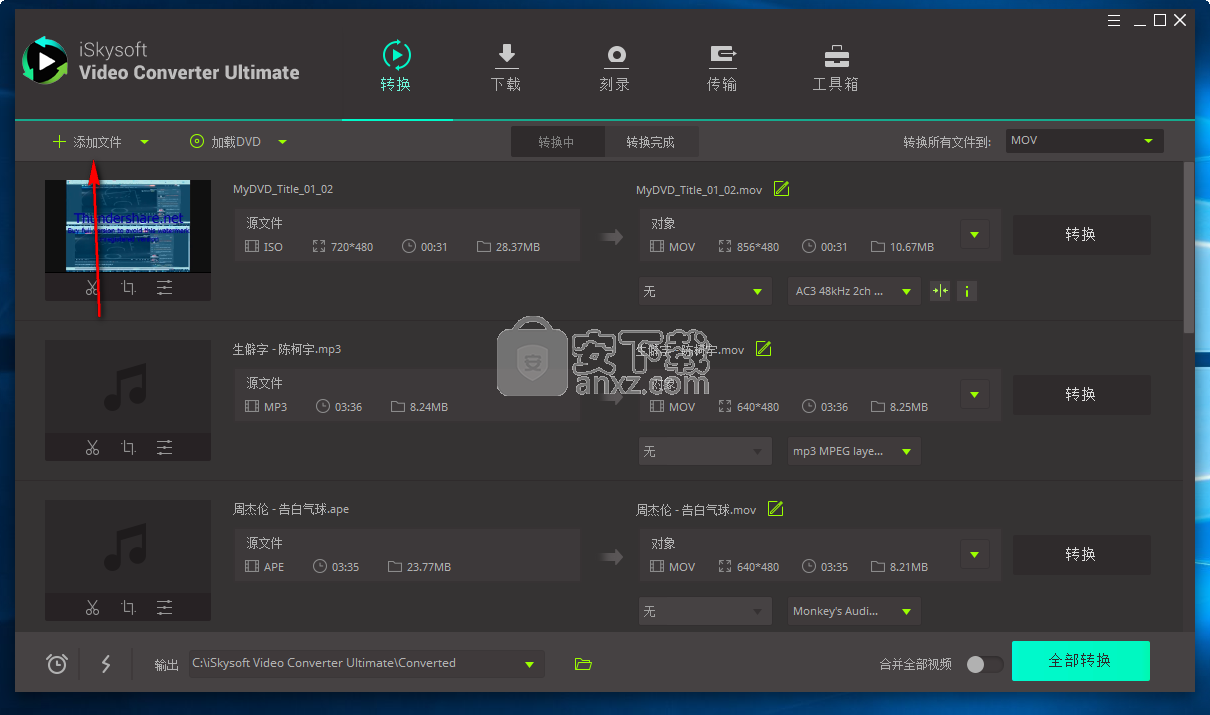Open effects settings for 周杰伦 - 告白气球.ape

pyautogui.click(x=164, y=608)
